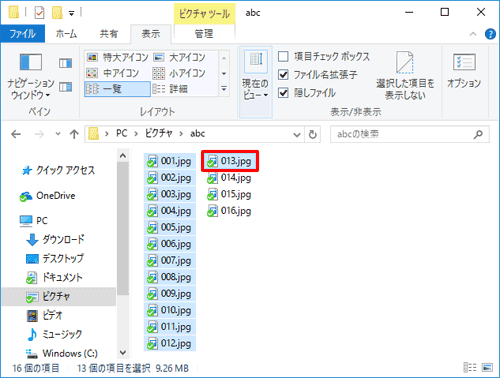
Task: Select file 014.jpg
Action: click(x=229, y=178)
